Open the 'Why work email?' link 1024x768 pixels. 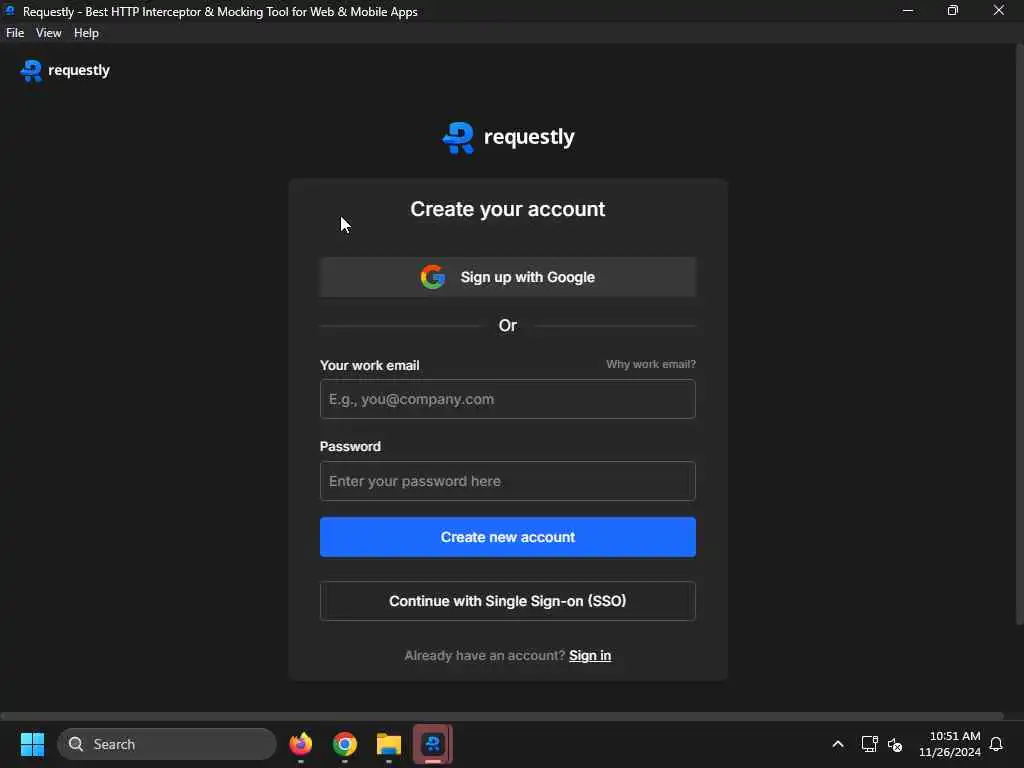(650, 364)
